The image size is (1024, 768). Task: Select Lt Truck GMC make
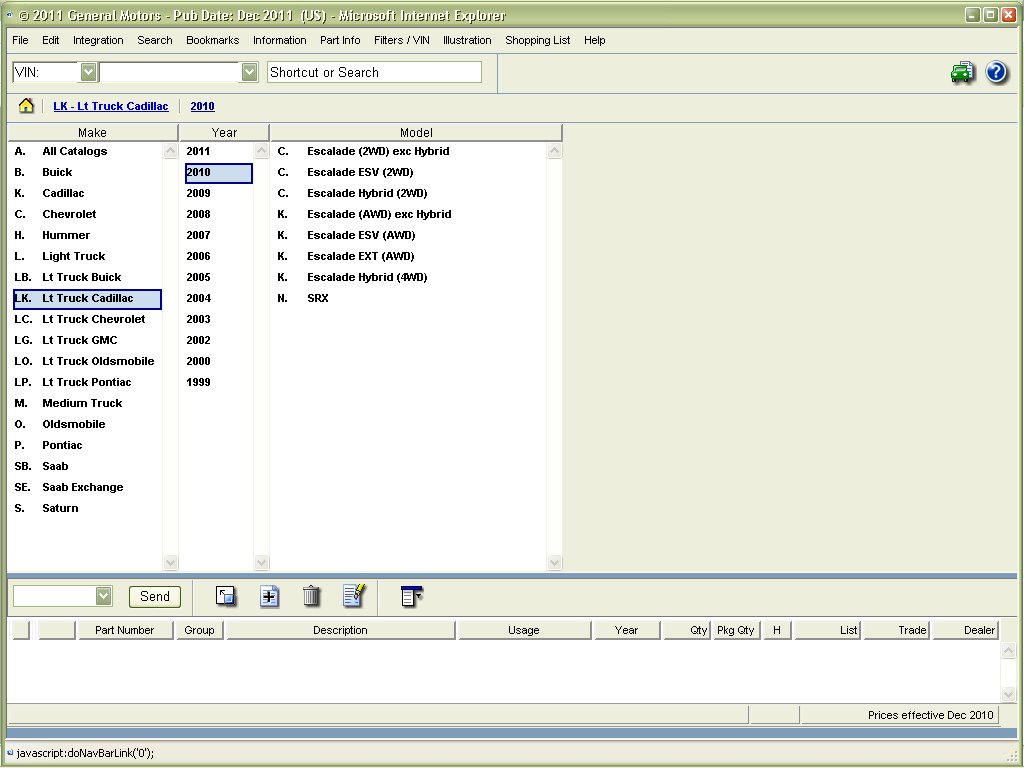[87, 340]
